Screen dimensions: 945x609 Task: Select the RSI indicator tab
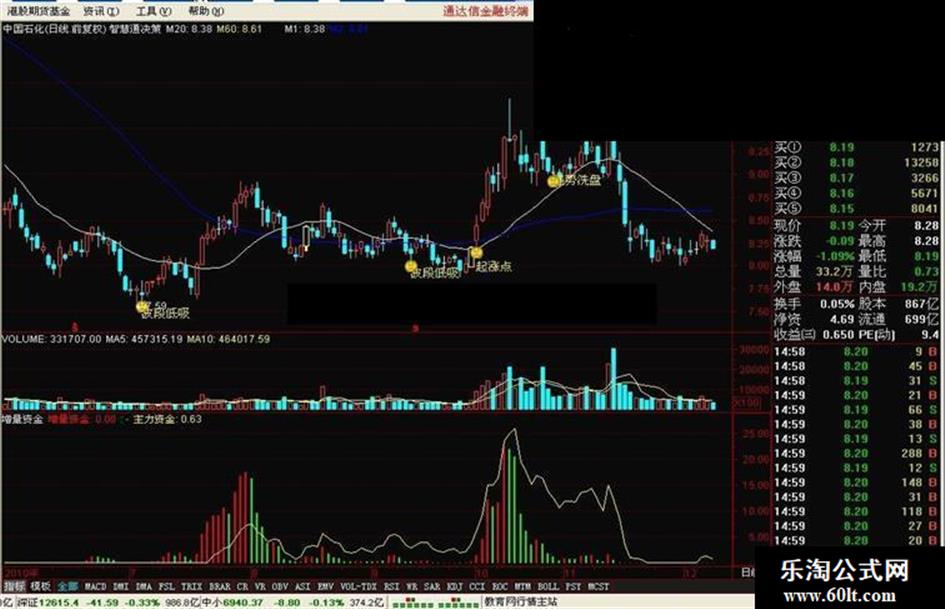click(x=392, y=586)
